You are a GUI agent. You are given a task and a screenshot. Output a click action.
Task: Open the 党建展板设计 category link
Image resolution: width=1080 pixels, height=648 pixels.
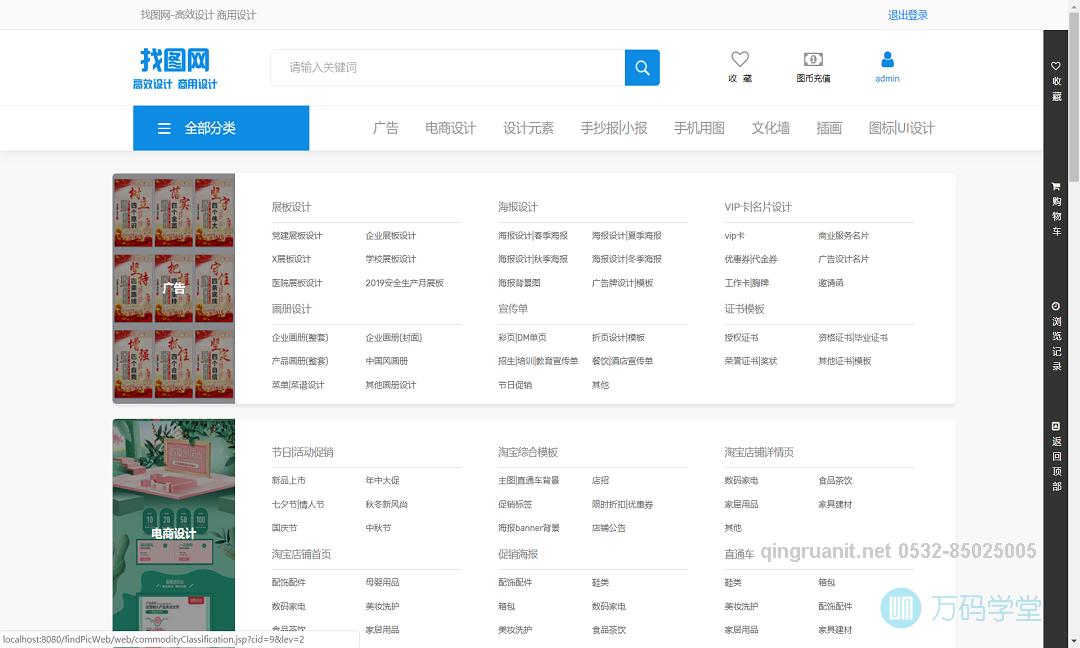297,235
